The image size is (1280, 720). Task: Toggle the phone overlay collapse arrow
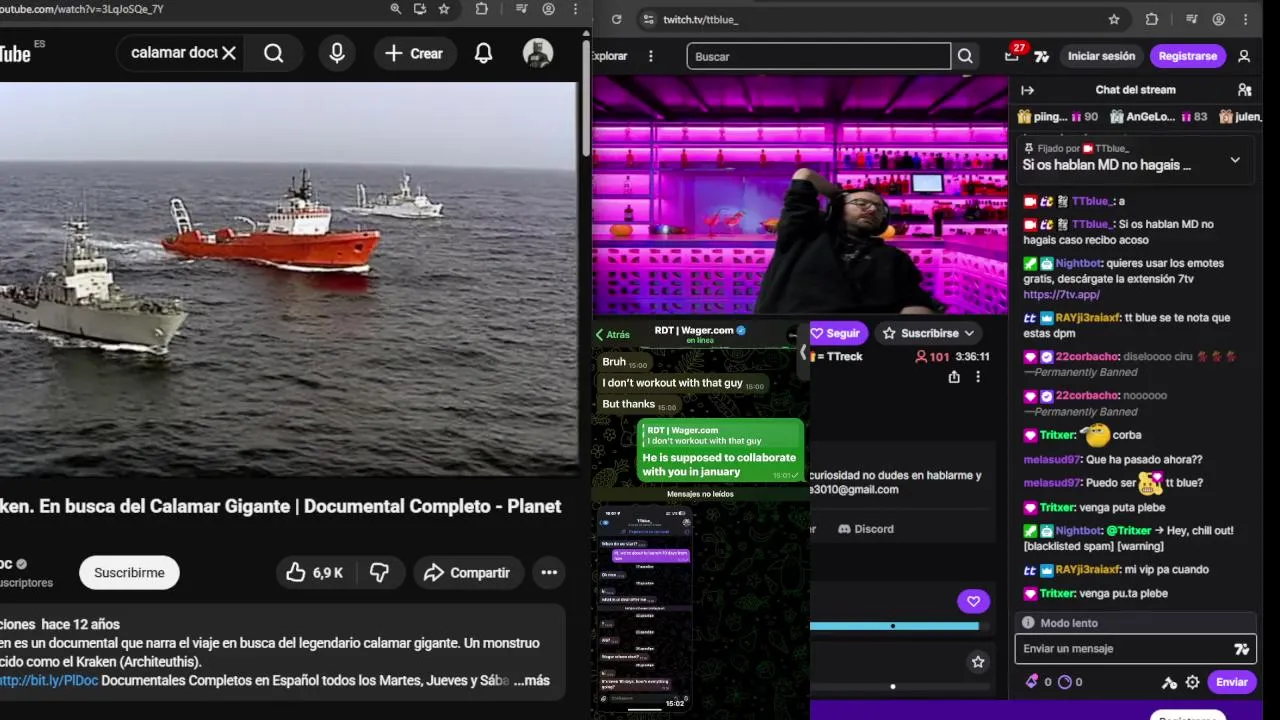(802, 352)
